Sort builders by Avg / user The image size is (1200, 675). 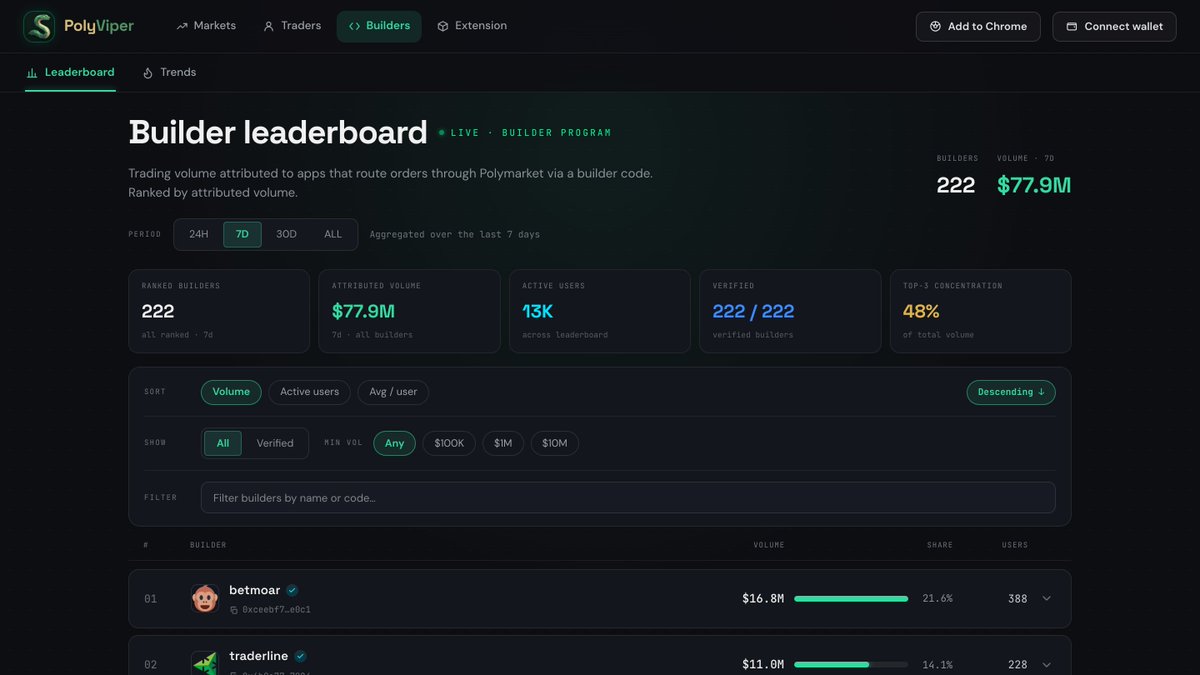click(x=393, y=392)
